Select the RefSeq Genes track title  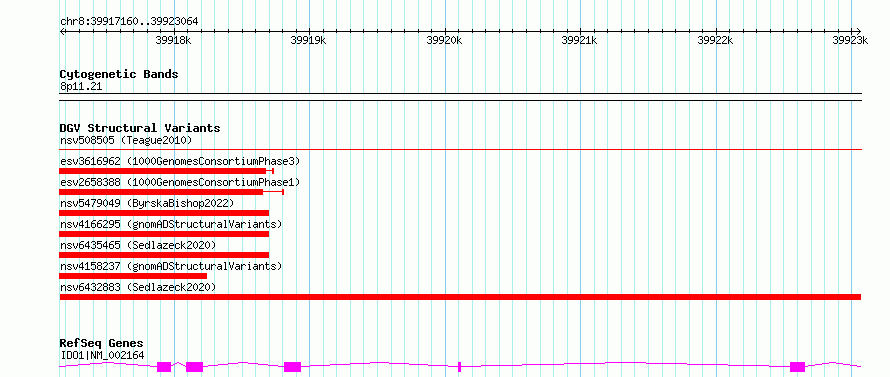coord(102,344)
